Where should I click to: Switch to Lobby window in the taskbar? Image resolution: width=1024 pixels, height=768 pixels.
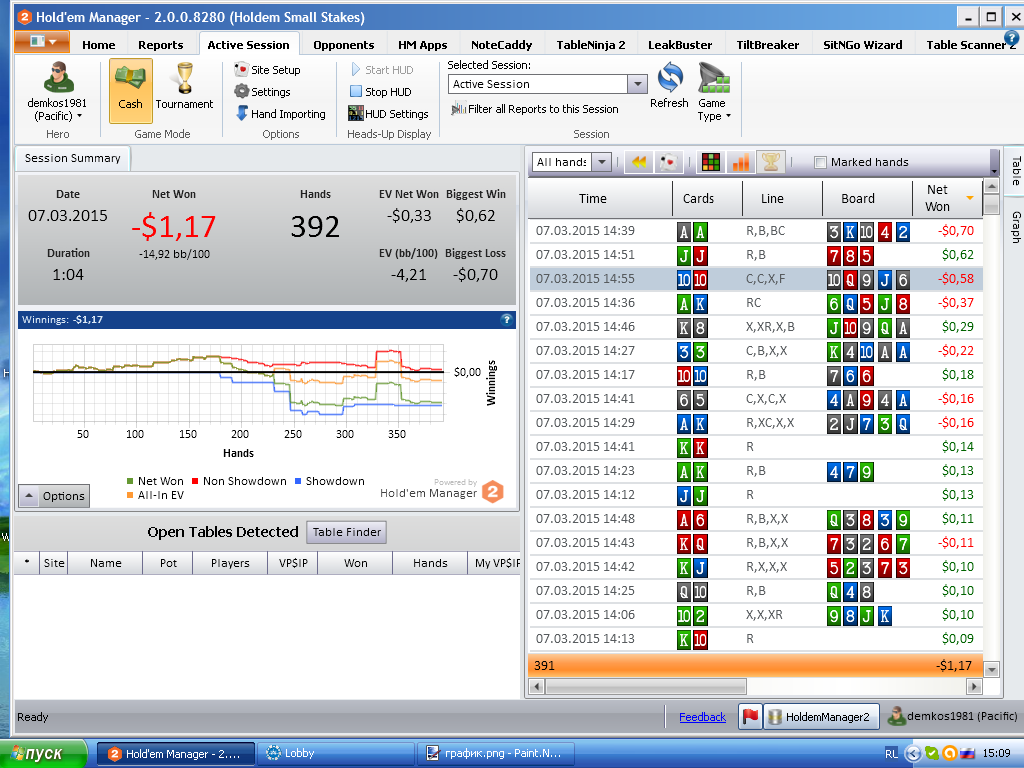pyautogui.click(x=336, y=754)
